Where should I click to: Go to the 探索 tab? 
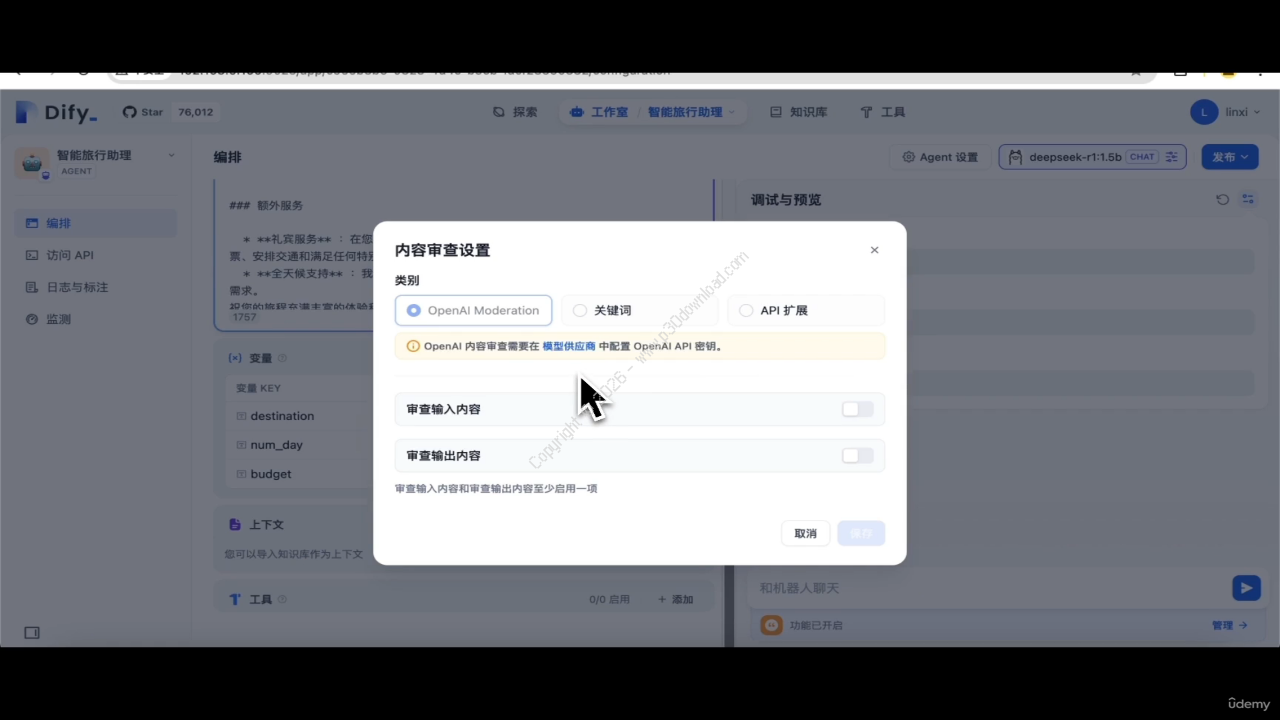point(515,112)
